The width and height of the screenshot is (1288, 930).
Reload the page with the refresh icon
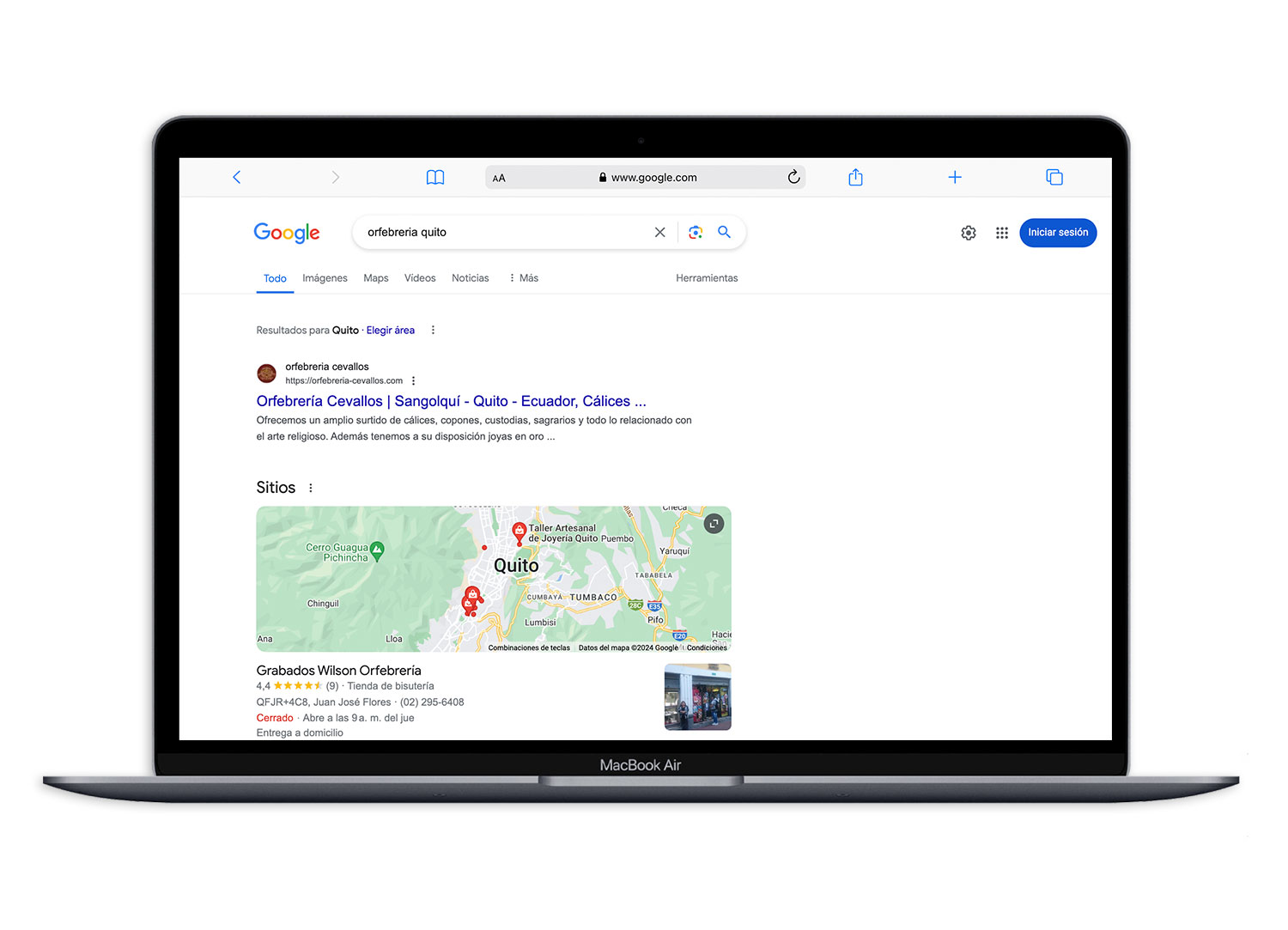click(793, 177)
